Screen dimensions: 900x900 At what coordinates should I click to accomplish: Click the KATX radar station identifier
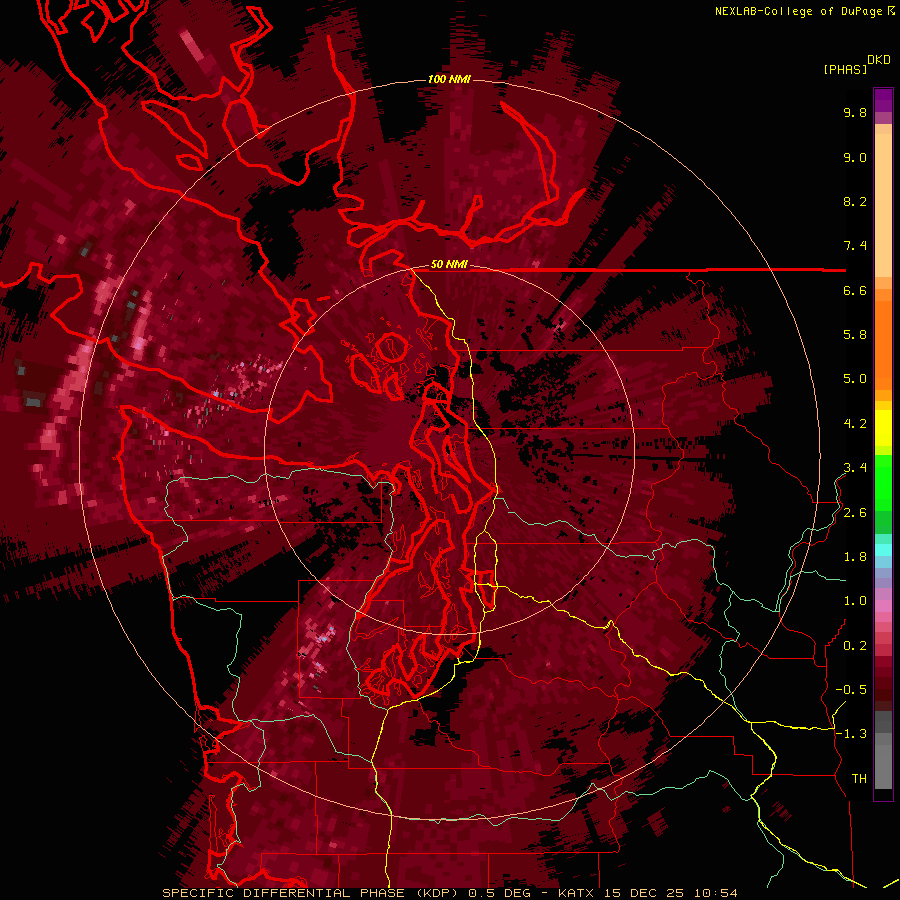[x=577, y=893]
